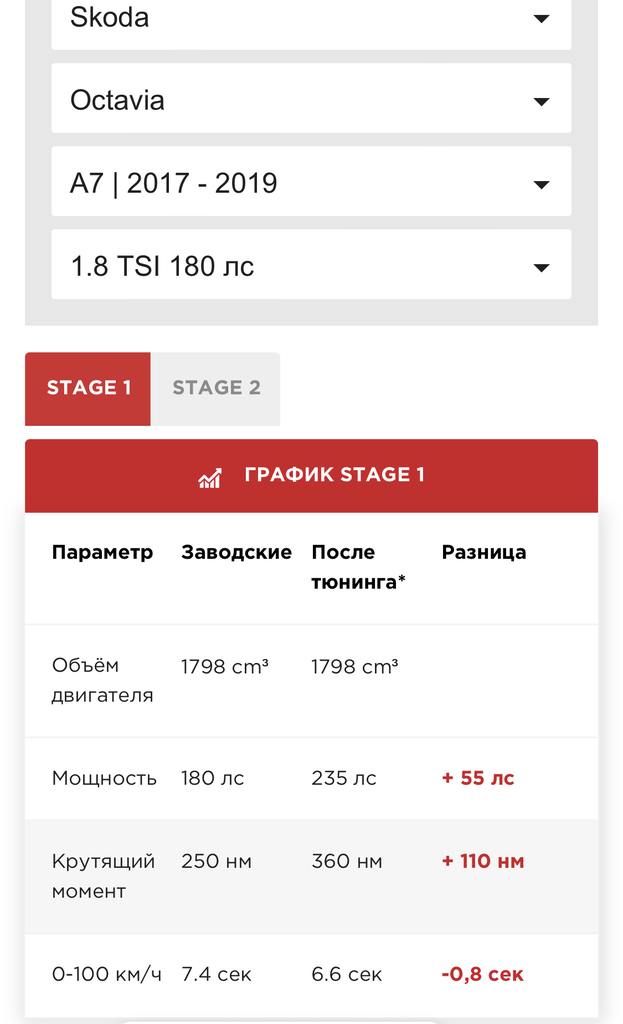623x1024 pixels.
Task: Expand the Skoda brand dropdown arrow
Action: [x=541, y=19]
